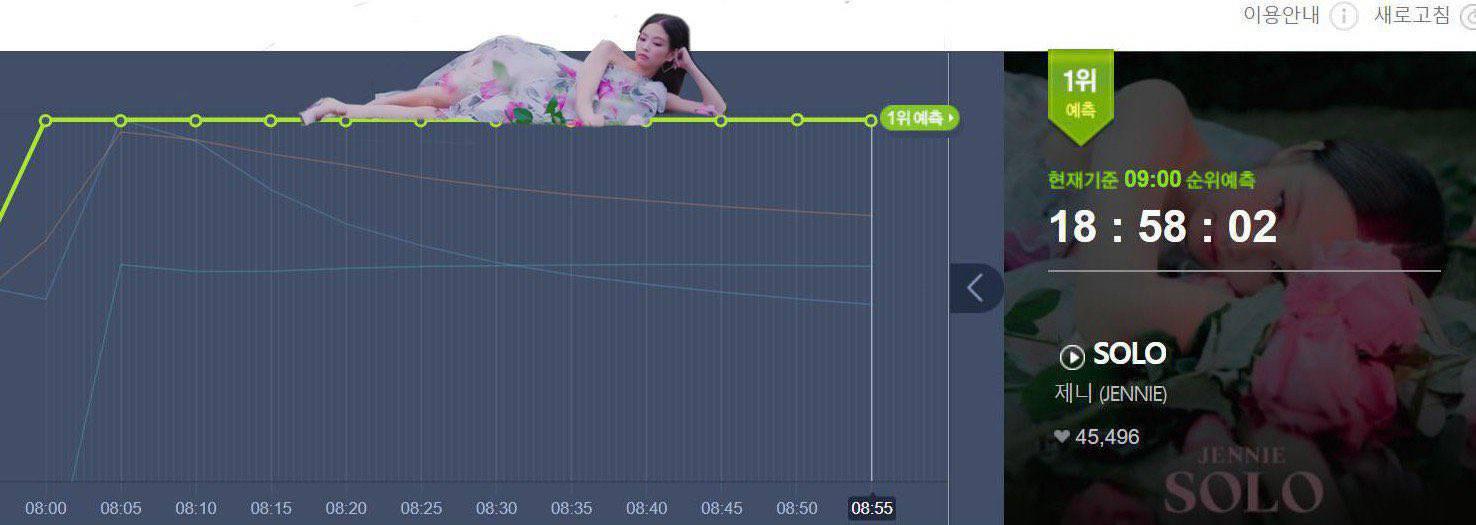The width and height of the screenshot is (1476, 525).
Task: Select the 08:55 highlighted time label
Action: pyautogui.click(x=871, y=508)
